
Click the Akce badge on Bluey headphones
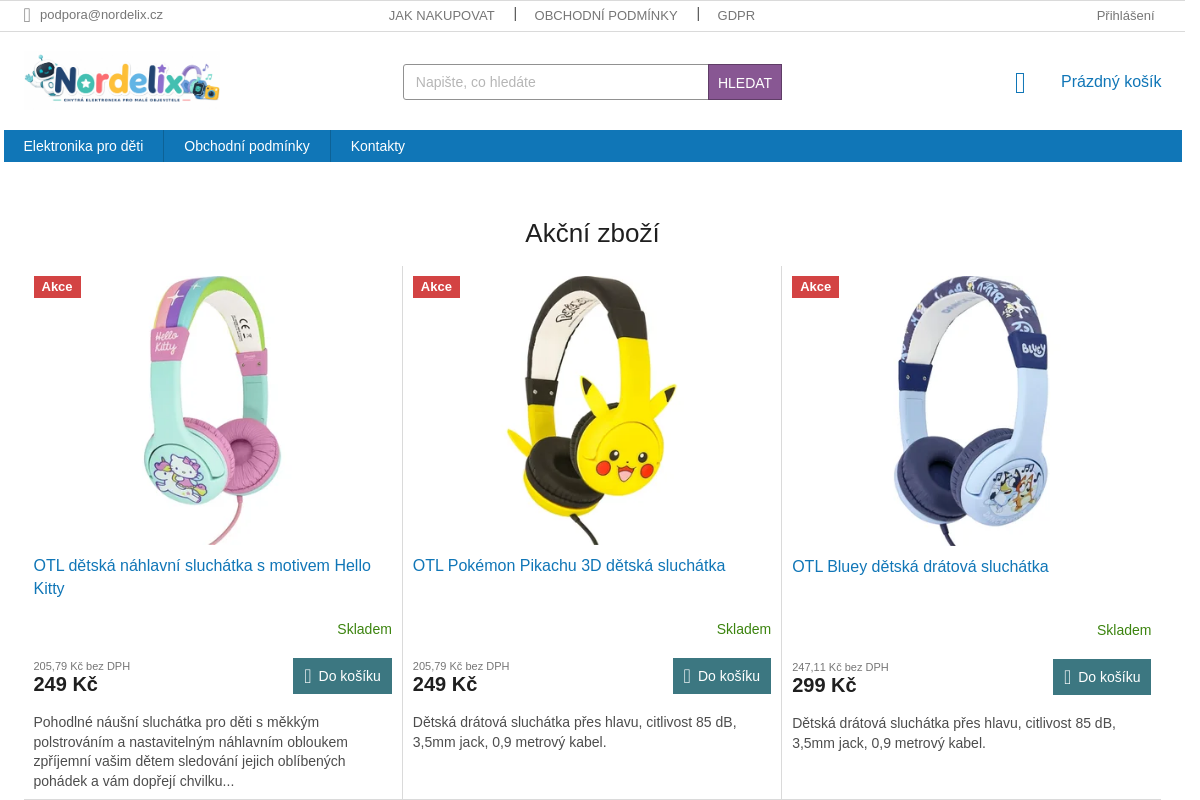tap(815, 287)
